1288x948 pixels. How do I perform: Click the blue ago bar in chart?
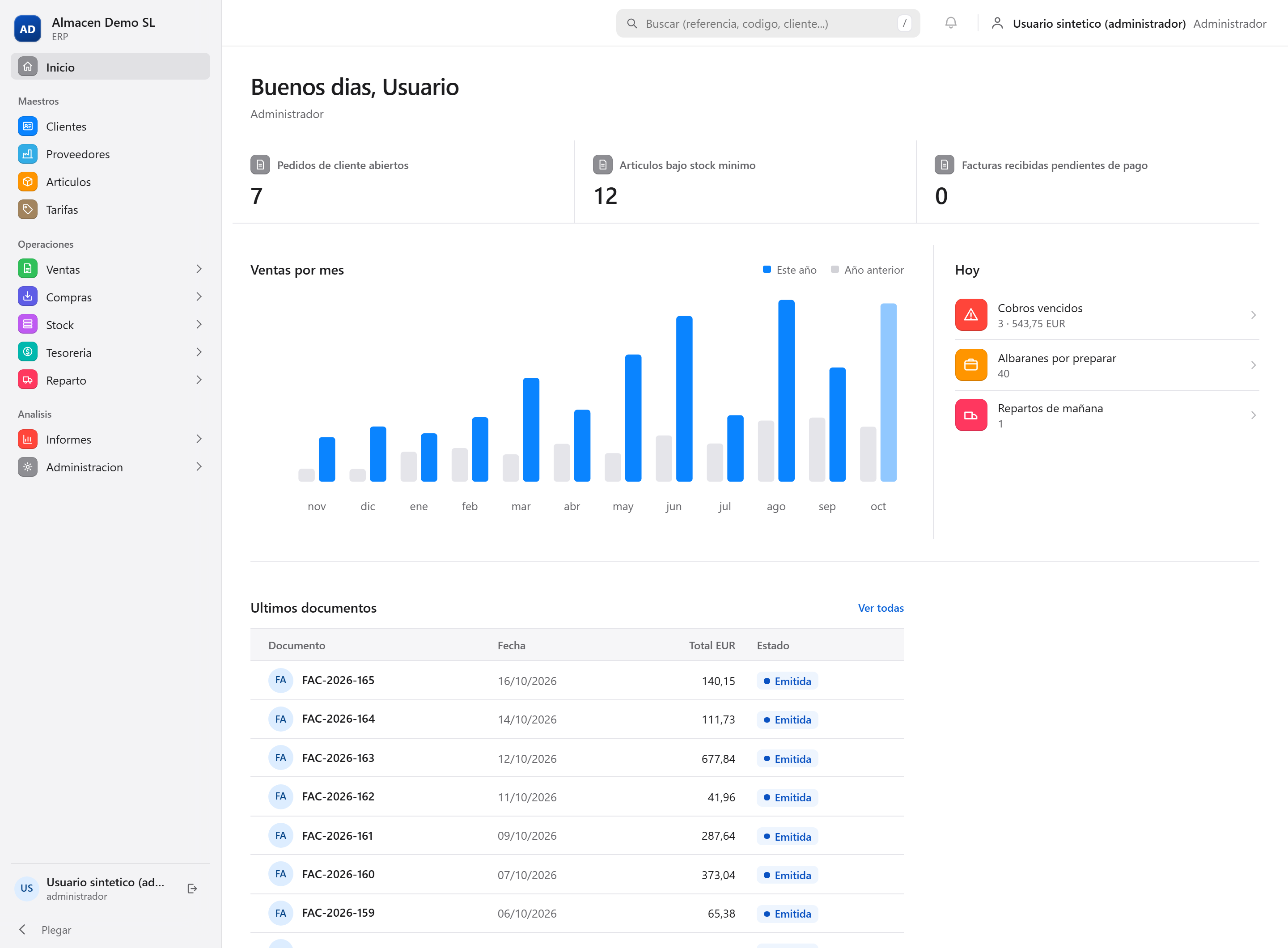[x=786, y=391]
